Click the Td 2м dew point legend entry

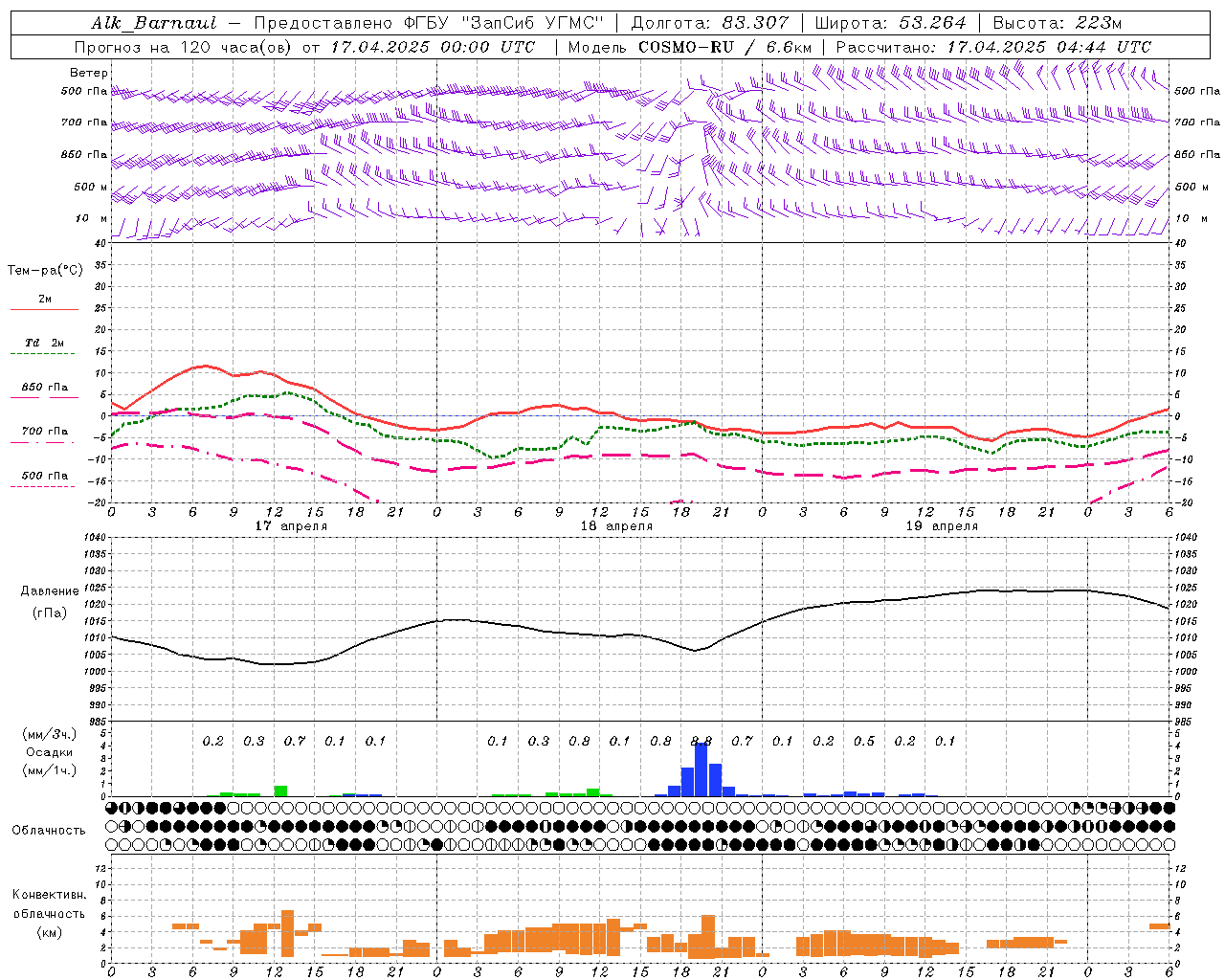tap(44, 343)
